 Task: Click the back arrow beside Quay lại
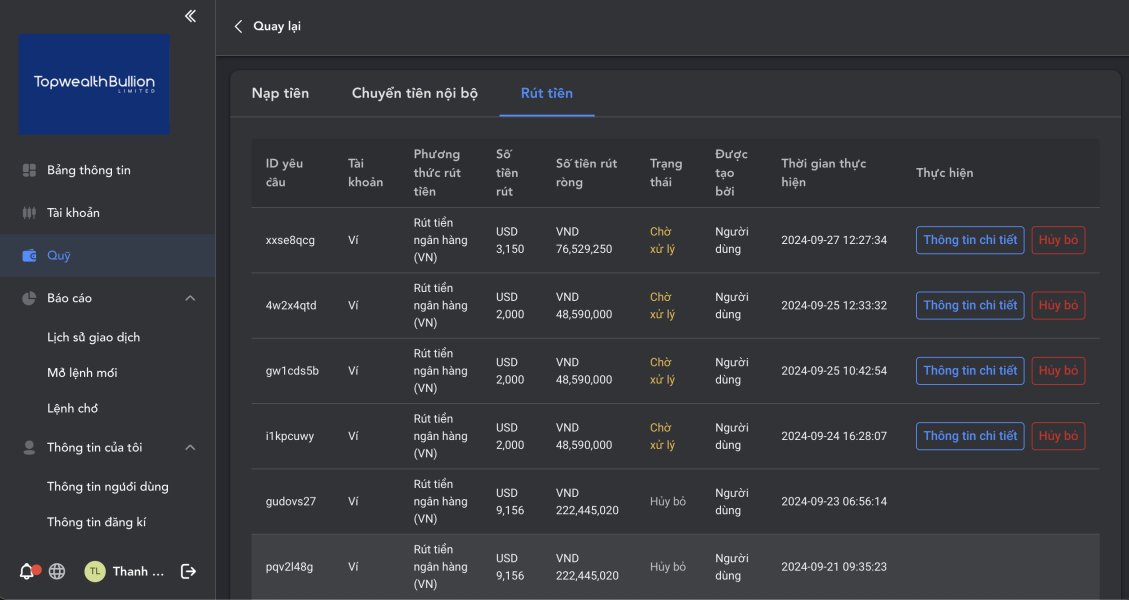pyautogui.click(x=238, y=26)
